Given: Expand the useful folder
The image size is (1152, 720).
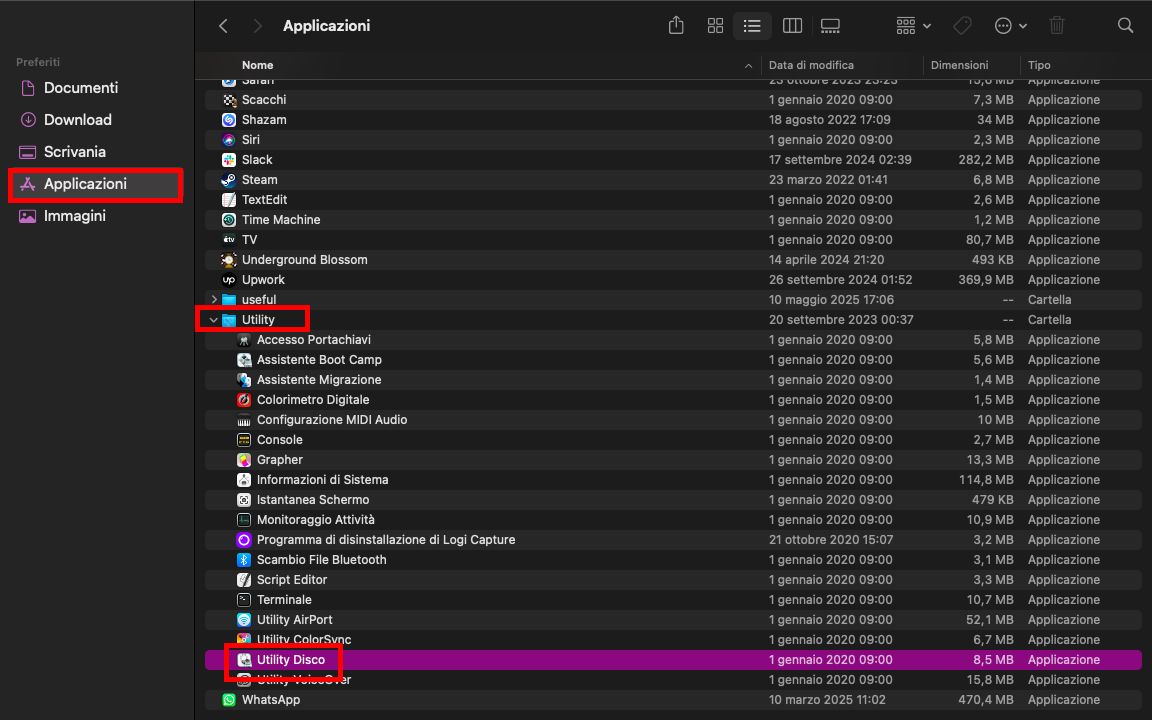Looking at the screenshot, I should (x=213, y=299).
